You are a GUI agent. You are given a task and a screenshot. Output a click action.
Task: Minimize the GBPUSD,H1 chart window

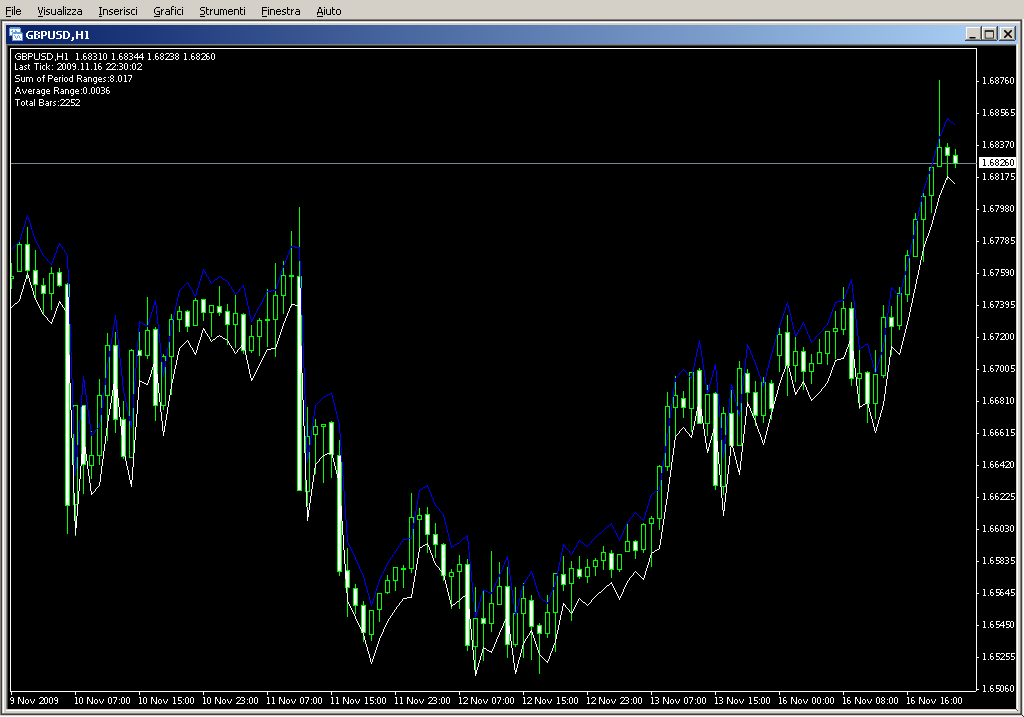point(972,34)
